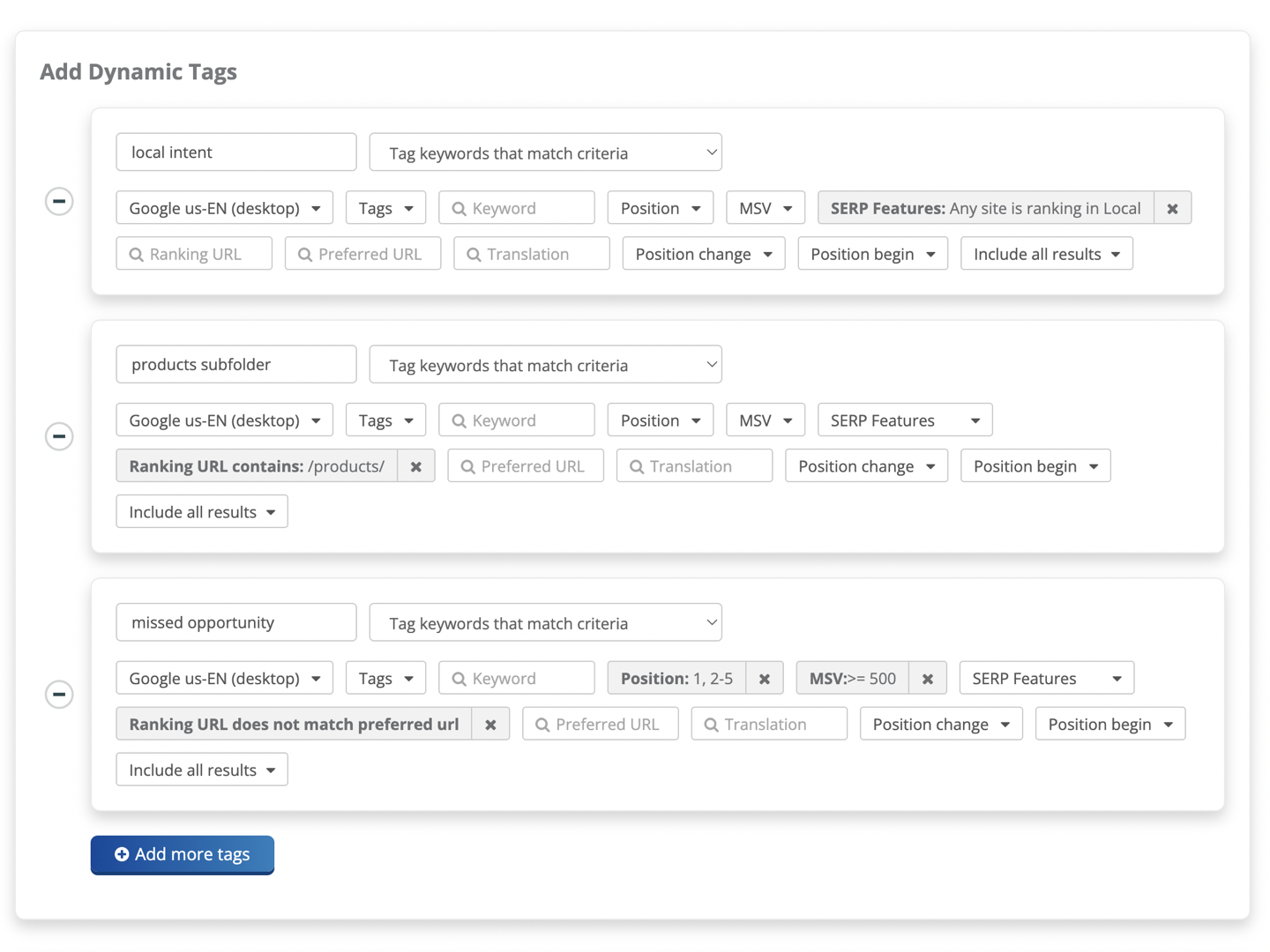Image resolution: width=1270 pixels, height=952 pixels.
Task: Open Include all results in missed opportunity row
Action: pos(202,770)
